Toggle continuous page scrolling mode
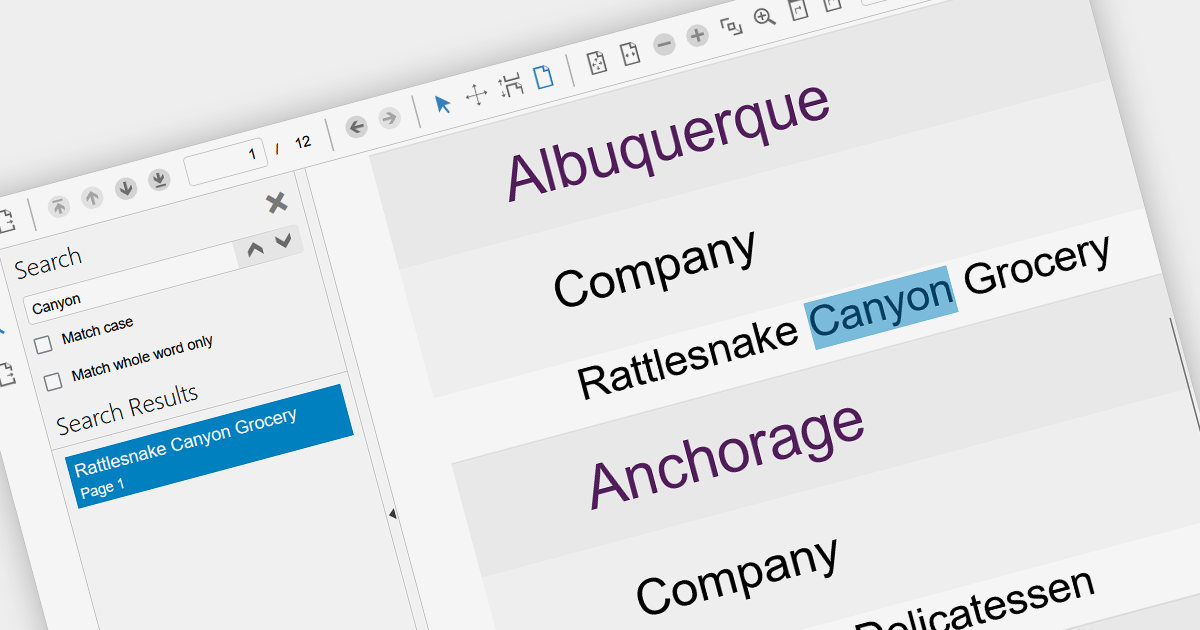This screenshot has width=1200, height=630. pyautogui.click(x=511, y=86)
